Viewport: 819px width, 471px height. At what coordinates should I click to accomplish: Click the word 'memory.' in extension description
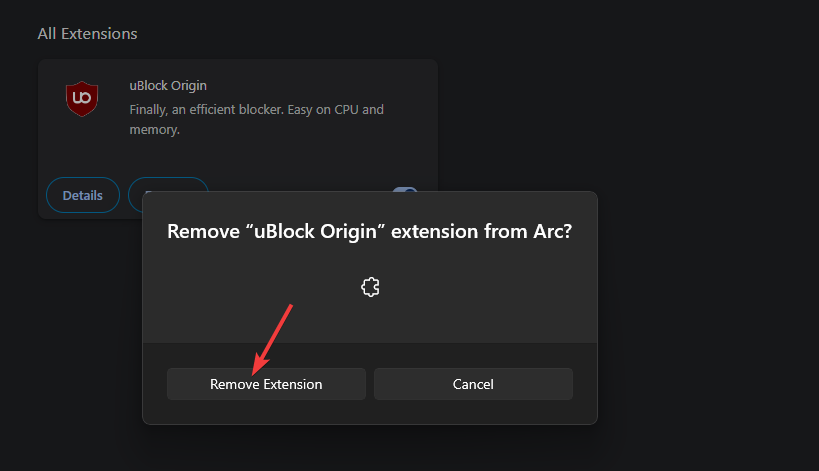tap(155, 129)
